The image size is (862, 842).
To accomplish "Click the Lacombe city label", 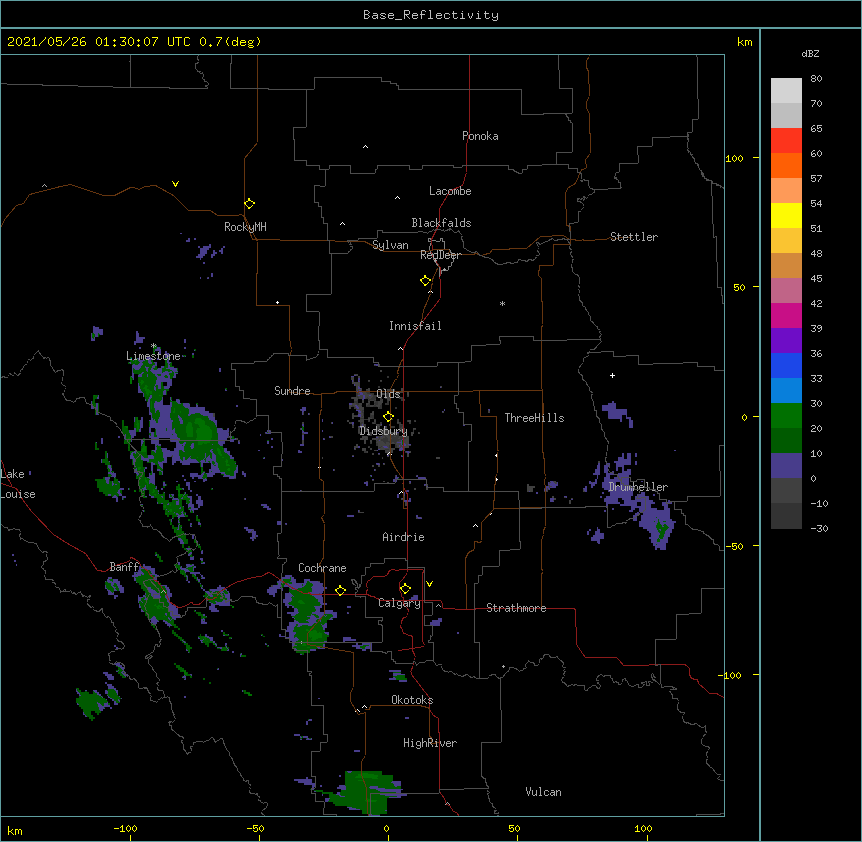I will pyautogui.click(x=450, y=191).
